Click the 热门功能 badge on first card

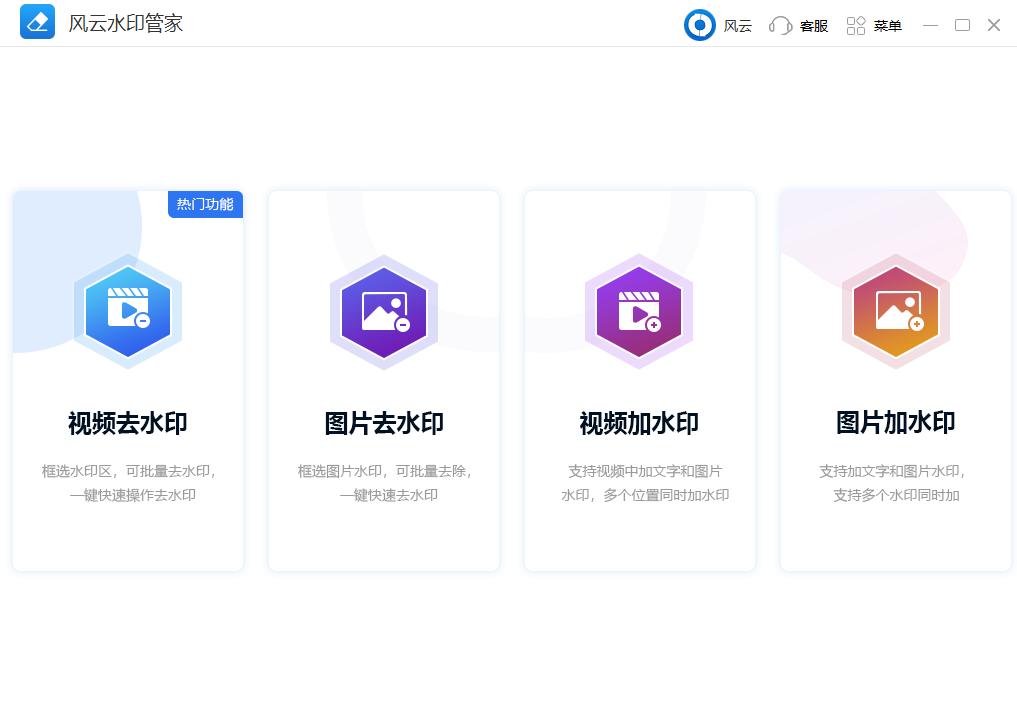(205, 204)
